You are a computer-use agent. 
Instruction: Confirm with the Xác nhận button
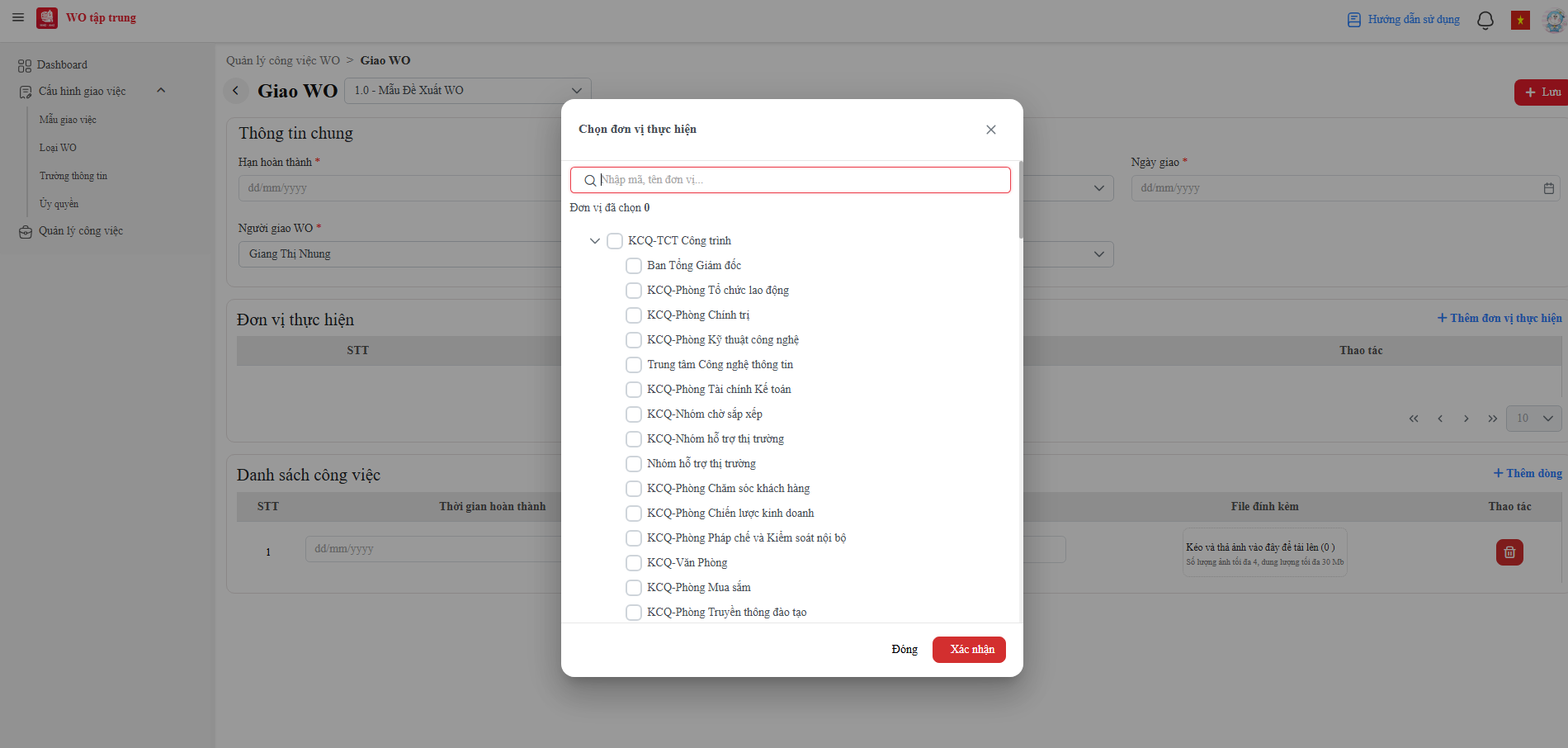point(969,650)
